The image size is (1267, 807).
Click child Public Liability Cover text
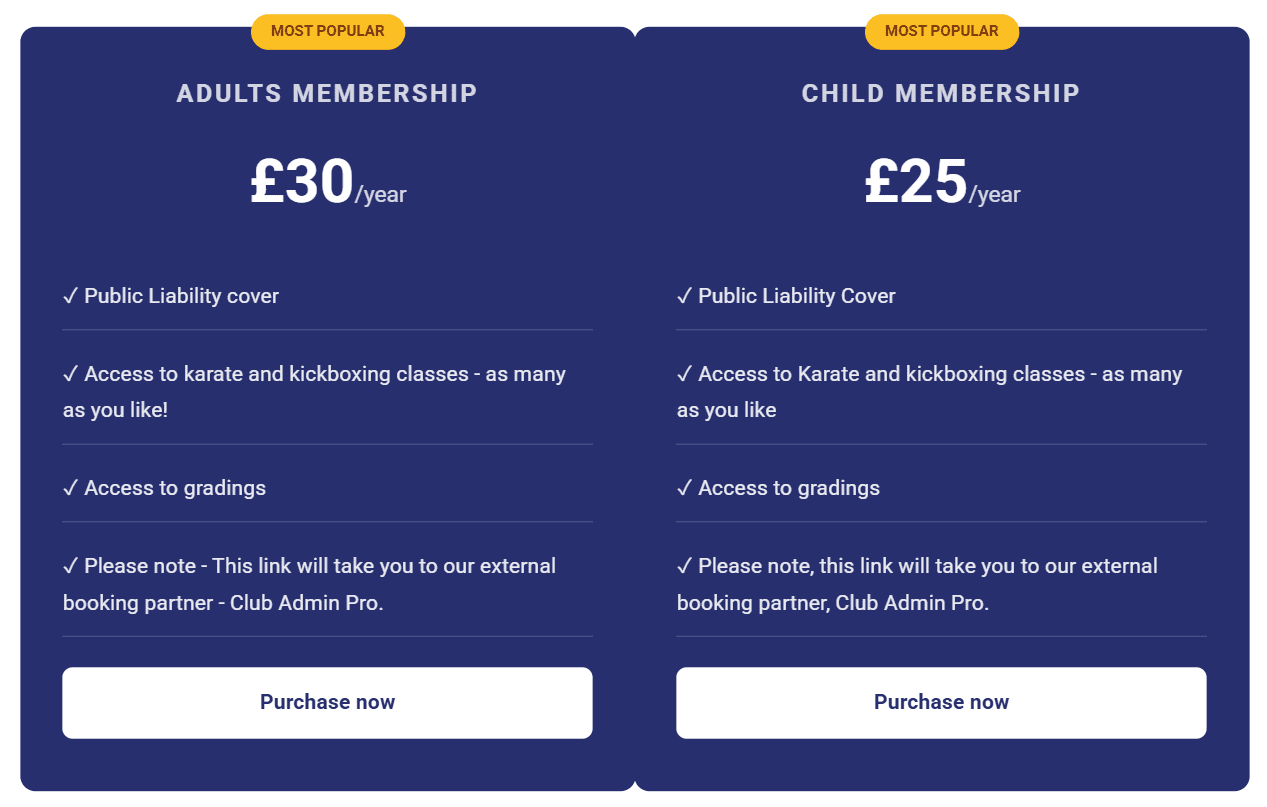[797, 296]
